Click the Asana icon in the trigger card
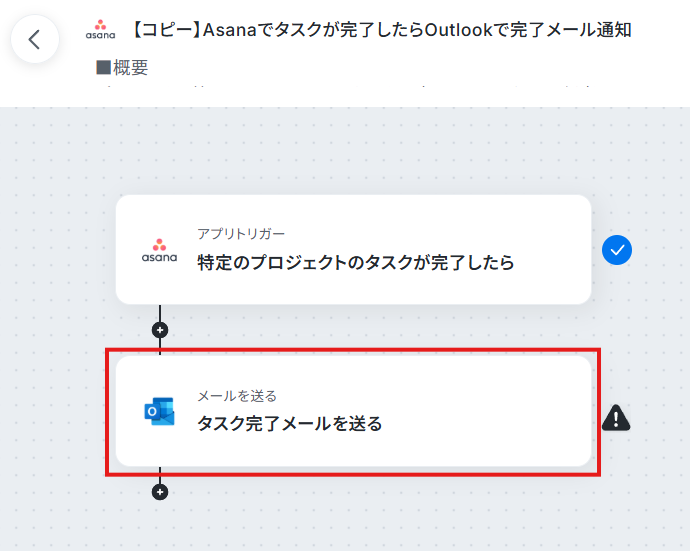Image resolution: width=690 pixels, height=551 pixels. 159,250
